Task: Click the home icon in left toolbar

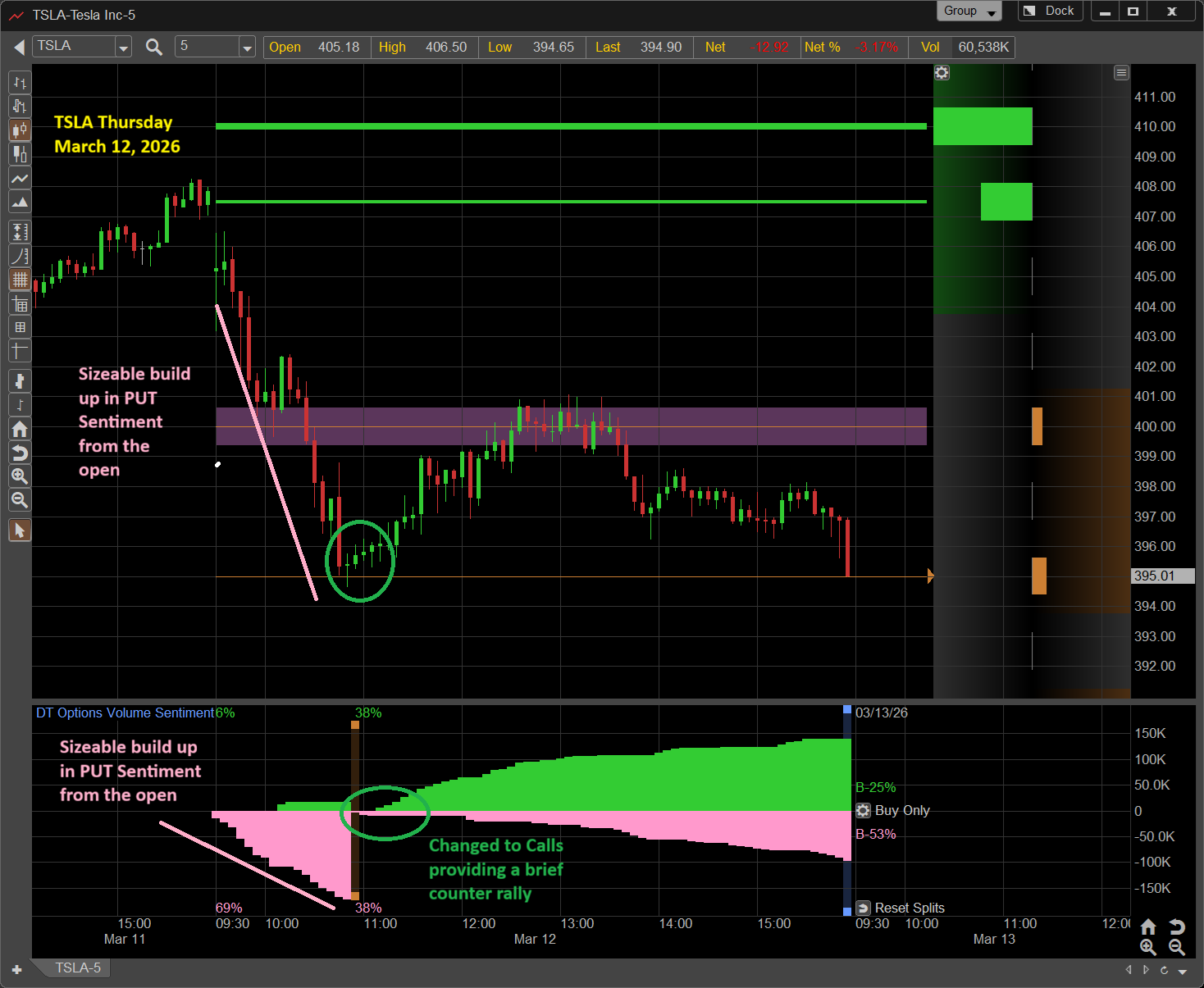Action: [x=20, y=429]
